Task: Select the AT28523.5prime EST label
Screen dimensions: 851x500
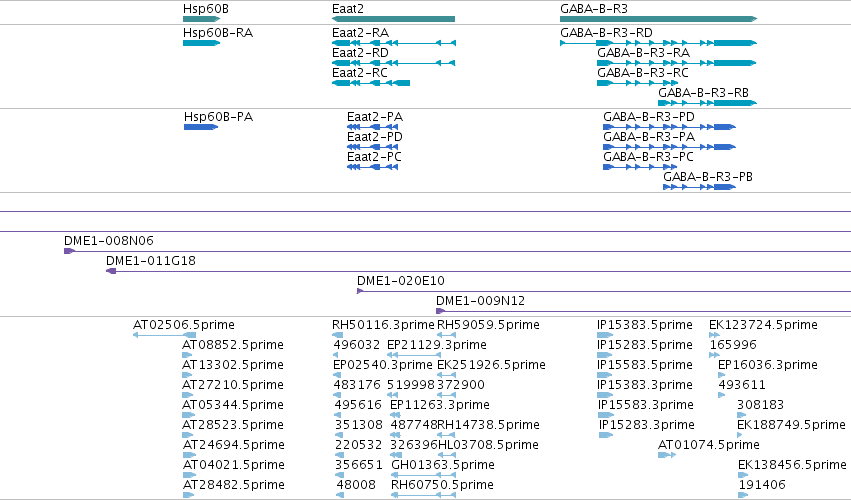Action: 233,425
